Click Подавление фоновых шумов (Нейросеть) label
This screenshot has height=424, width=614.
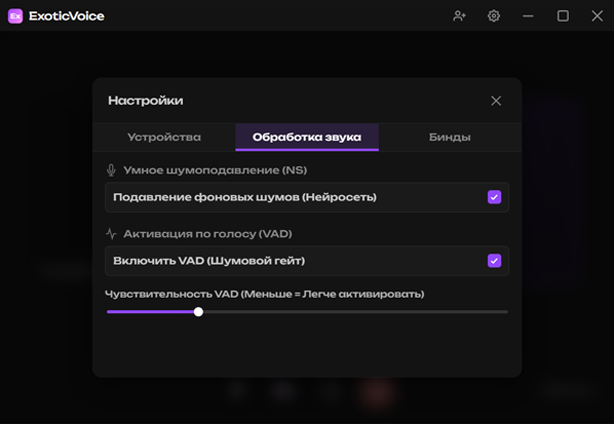point(245,197)
